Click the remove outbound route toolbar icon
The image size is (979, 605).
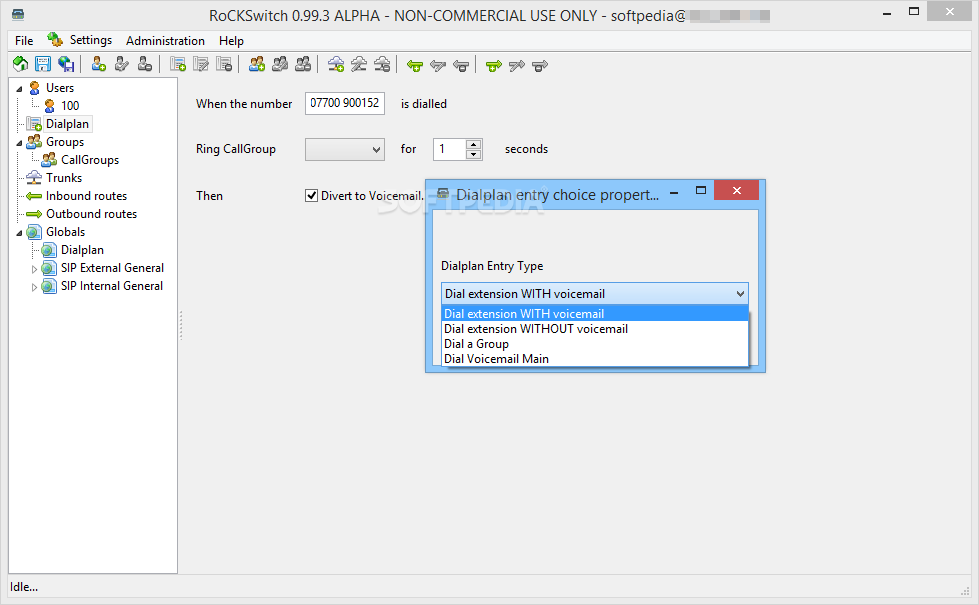pos(540,65)
